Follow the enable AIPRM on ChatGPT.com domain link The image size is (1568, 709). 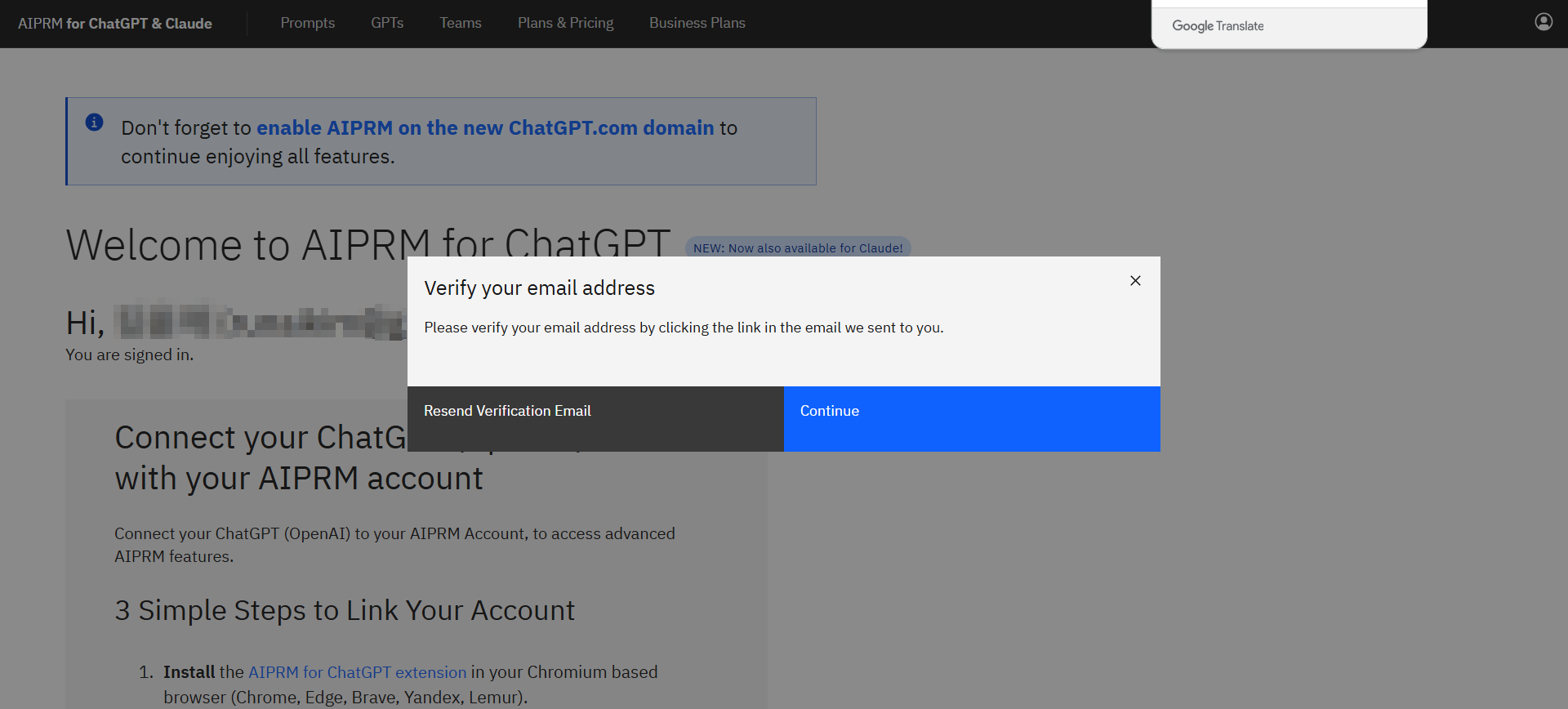tap(486, 128)
